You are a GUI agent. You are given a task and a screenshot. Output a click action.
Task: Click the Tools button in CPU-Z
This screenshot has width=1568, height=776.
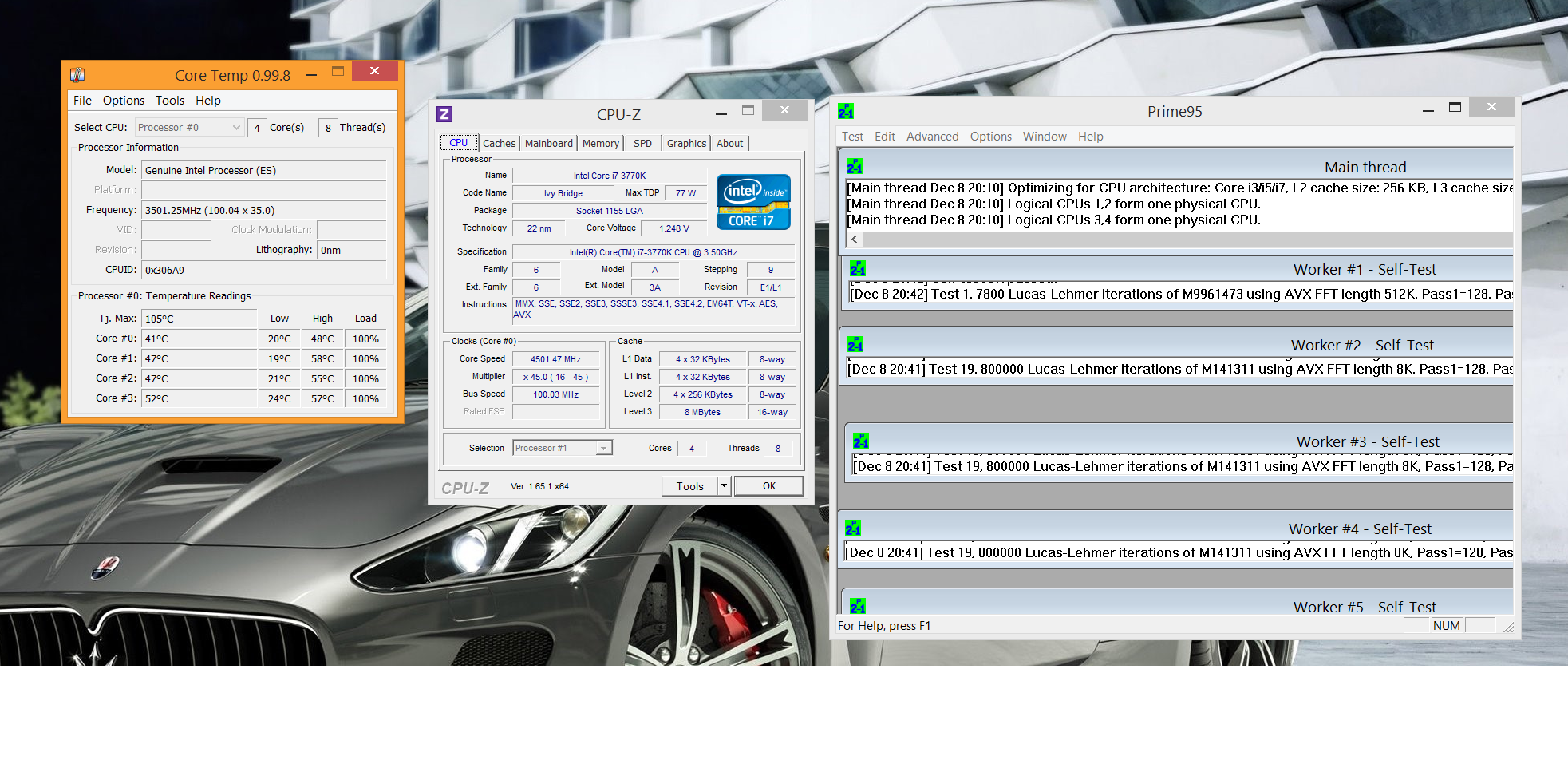[x=690, y=485]
